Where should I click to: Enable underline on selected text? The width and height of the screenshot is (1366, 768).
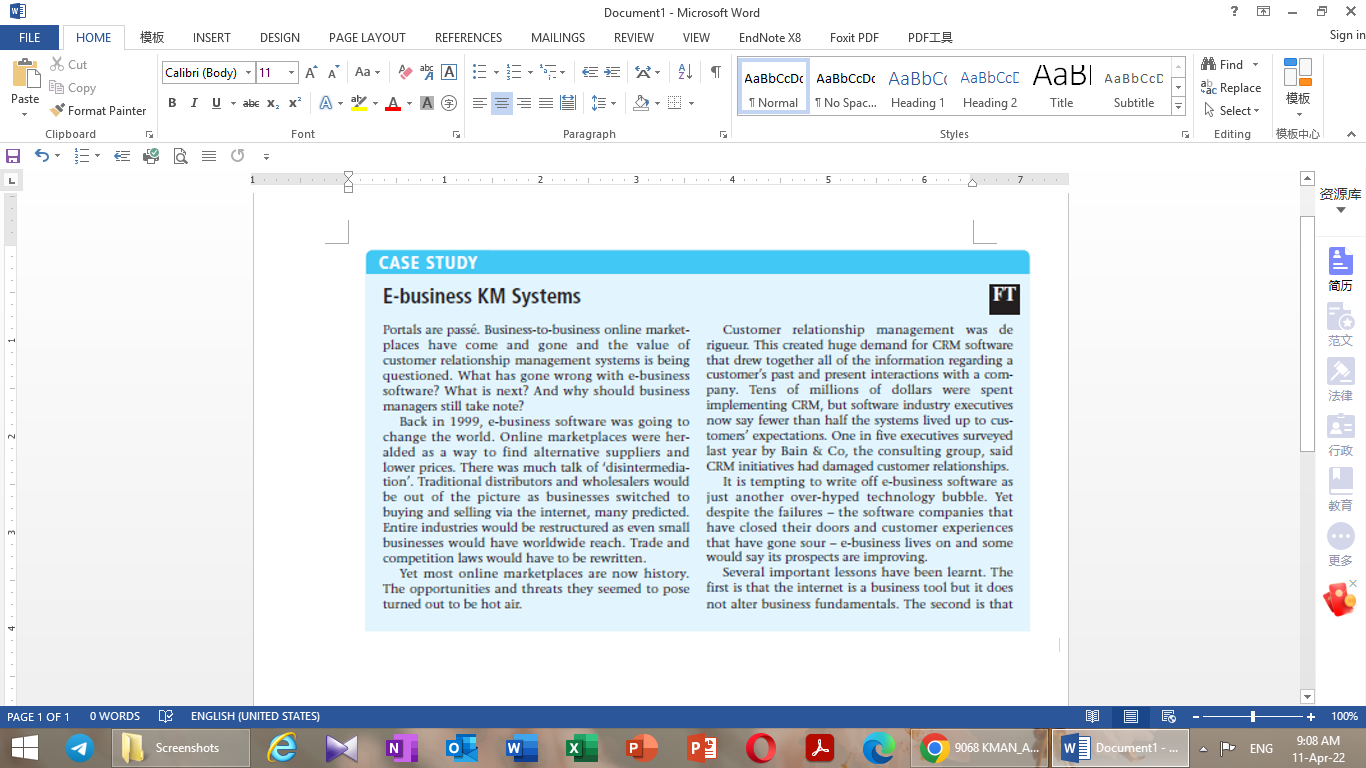(216, 103)
